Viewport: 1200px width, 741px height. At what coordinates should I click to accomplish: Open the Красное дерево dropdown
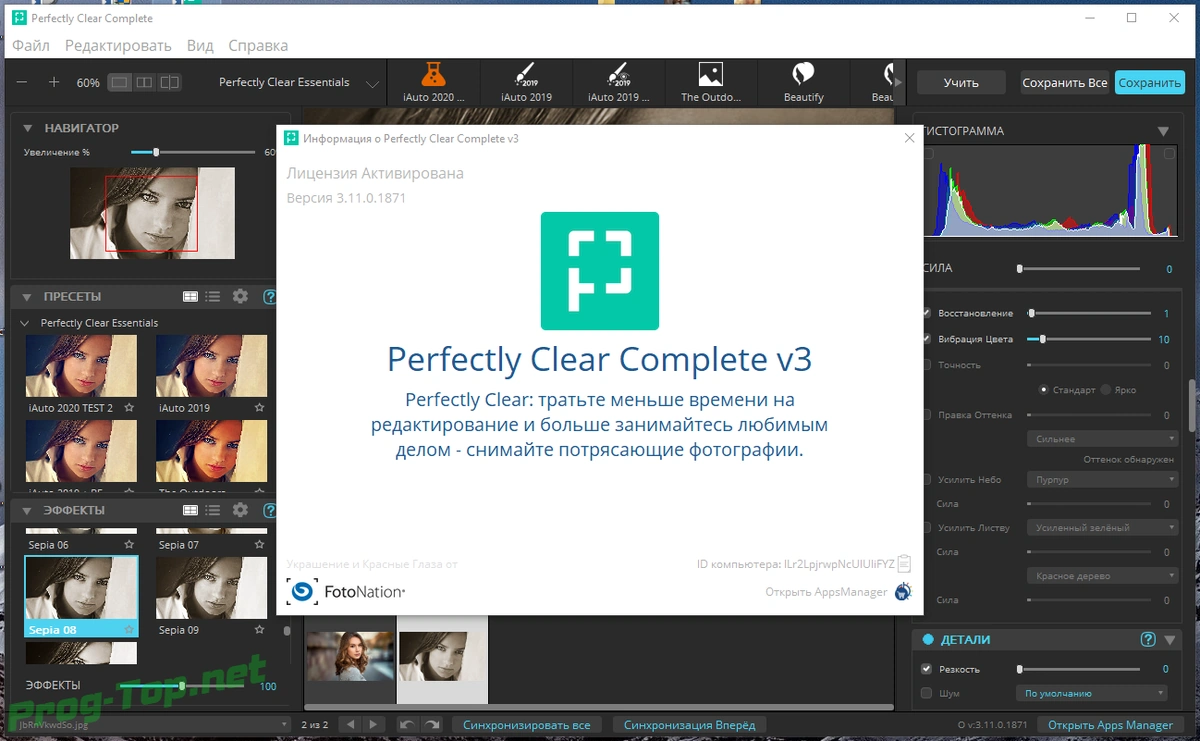(1102, 576)
